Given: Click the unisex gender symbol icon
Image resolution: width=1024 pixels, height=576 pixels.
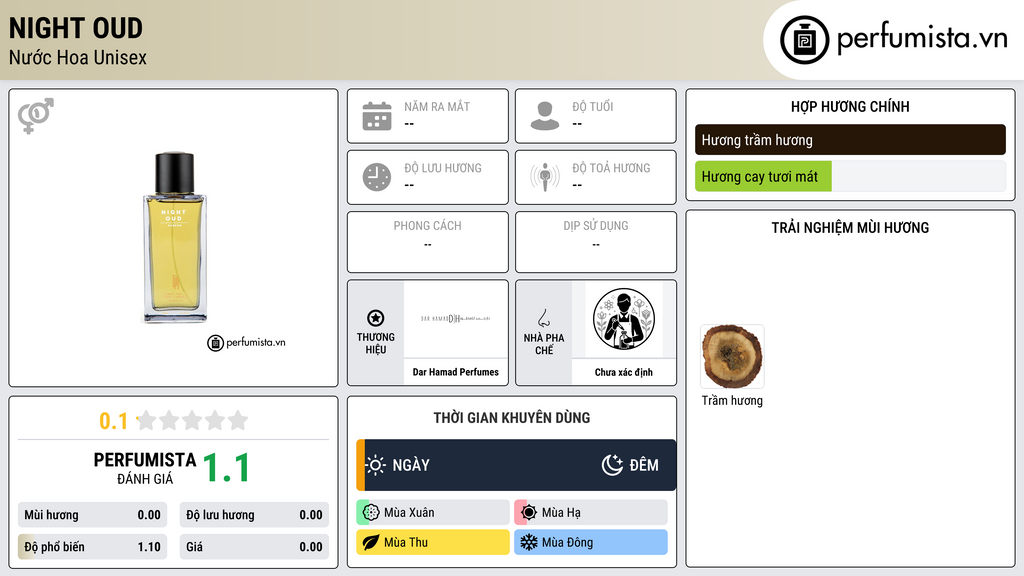Looking at the screenshot, I should coord(36,116).
